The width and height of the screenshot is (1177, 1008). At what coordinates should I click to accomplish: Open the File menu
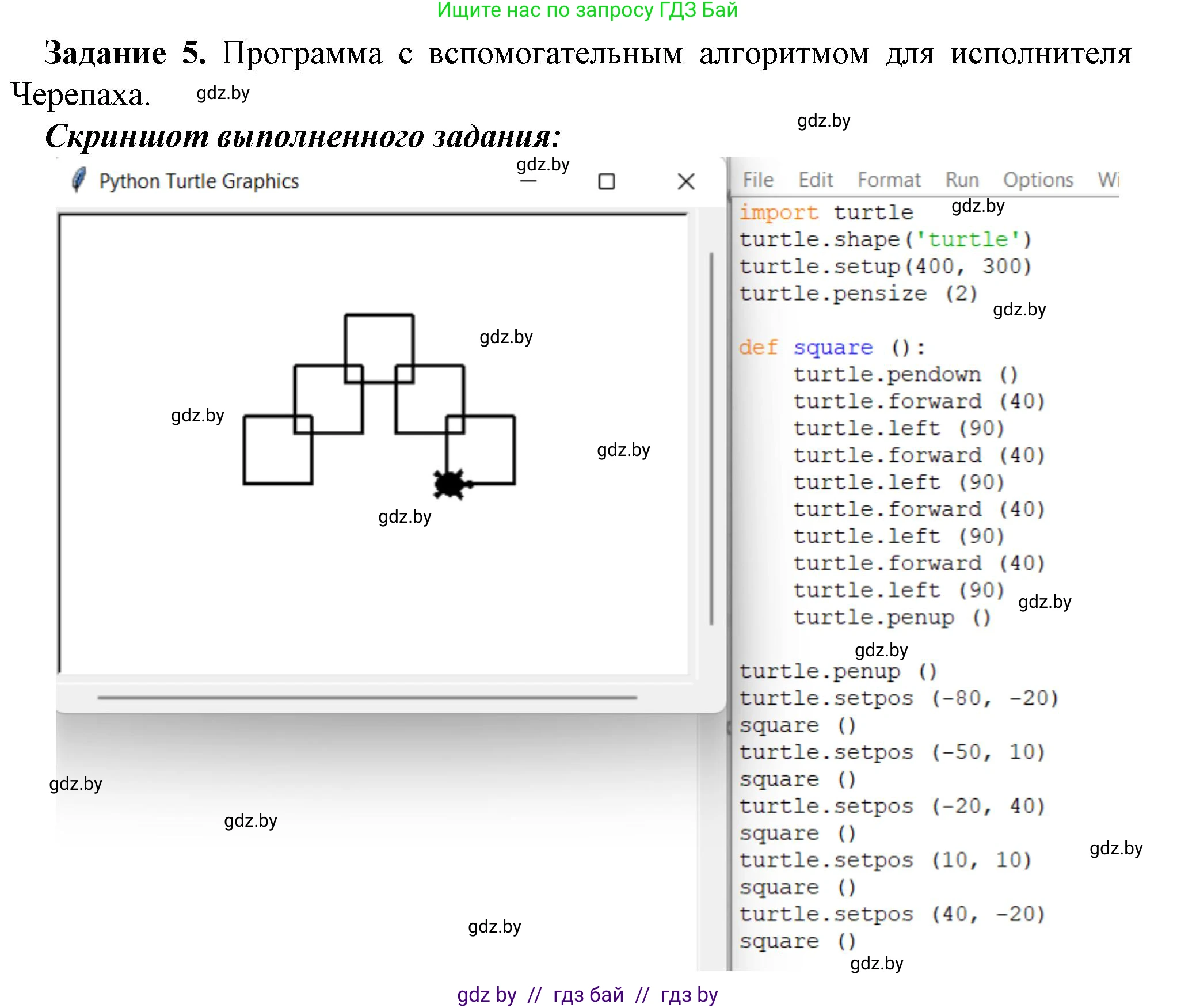point(757,180)
